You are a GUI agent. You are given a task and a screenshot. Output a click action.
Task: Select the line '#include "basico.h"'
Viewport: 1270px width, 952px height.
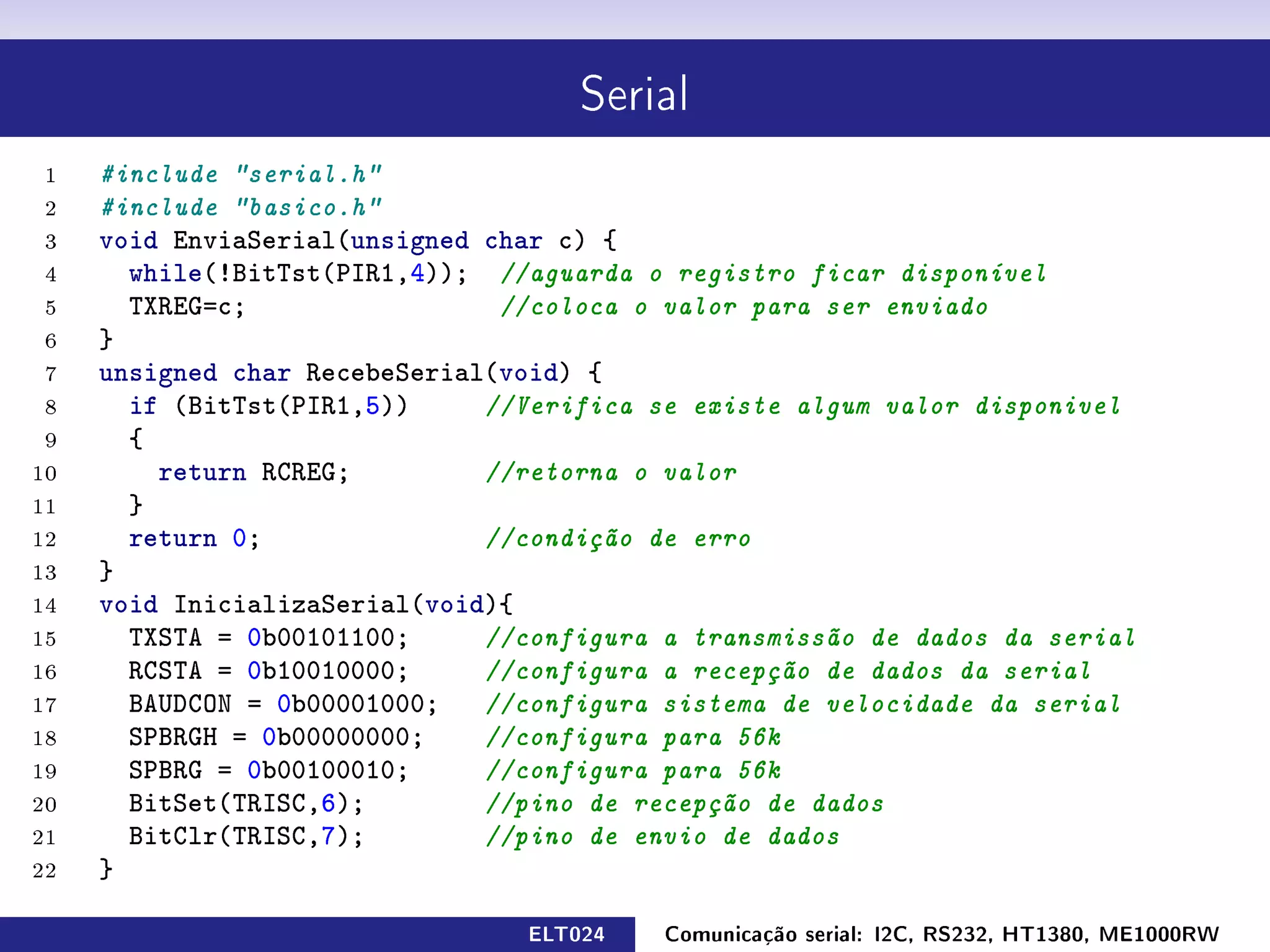(x=241, y=207)
